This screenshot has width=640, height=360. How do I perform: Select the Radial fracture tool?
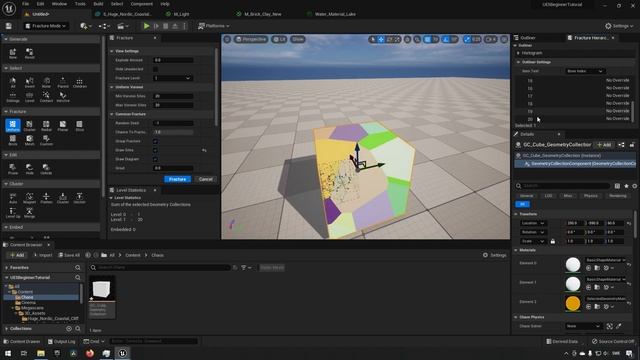point(46,125)
